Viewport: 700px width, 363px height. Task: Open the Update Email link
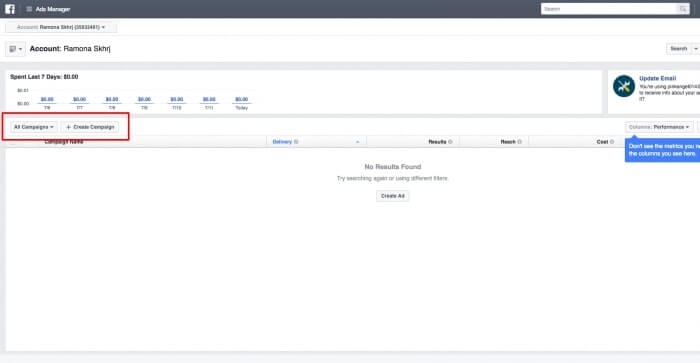[658, 78]
